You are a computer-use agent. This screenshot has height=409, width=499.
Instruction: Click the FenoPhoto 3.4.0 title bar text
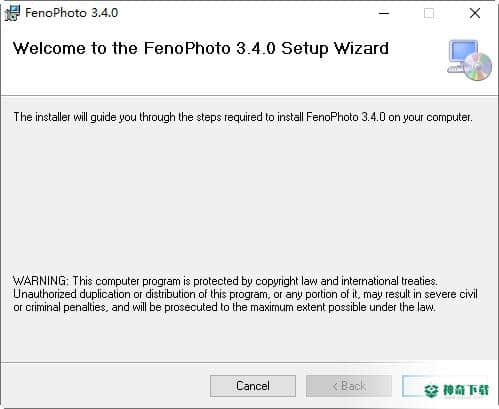point(71,13)
